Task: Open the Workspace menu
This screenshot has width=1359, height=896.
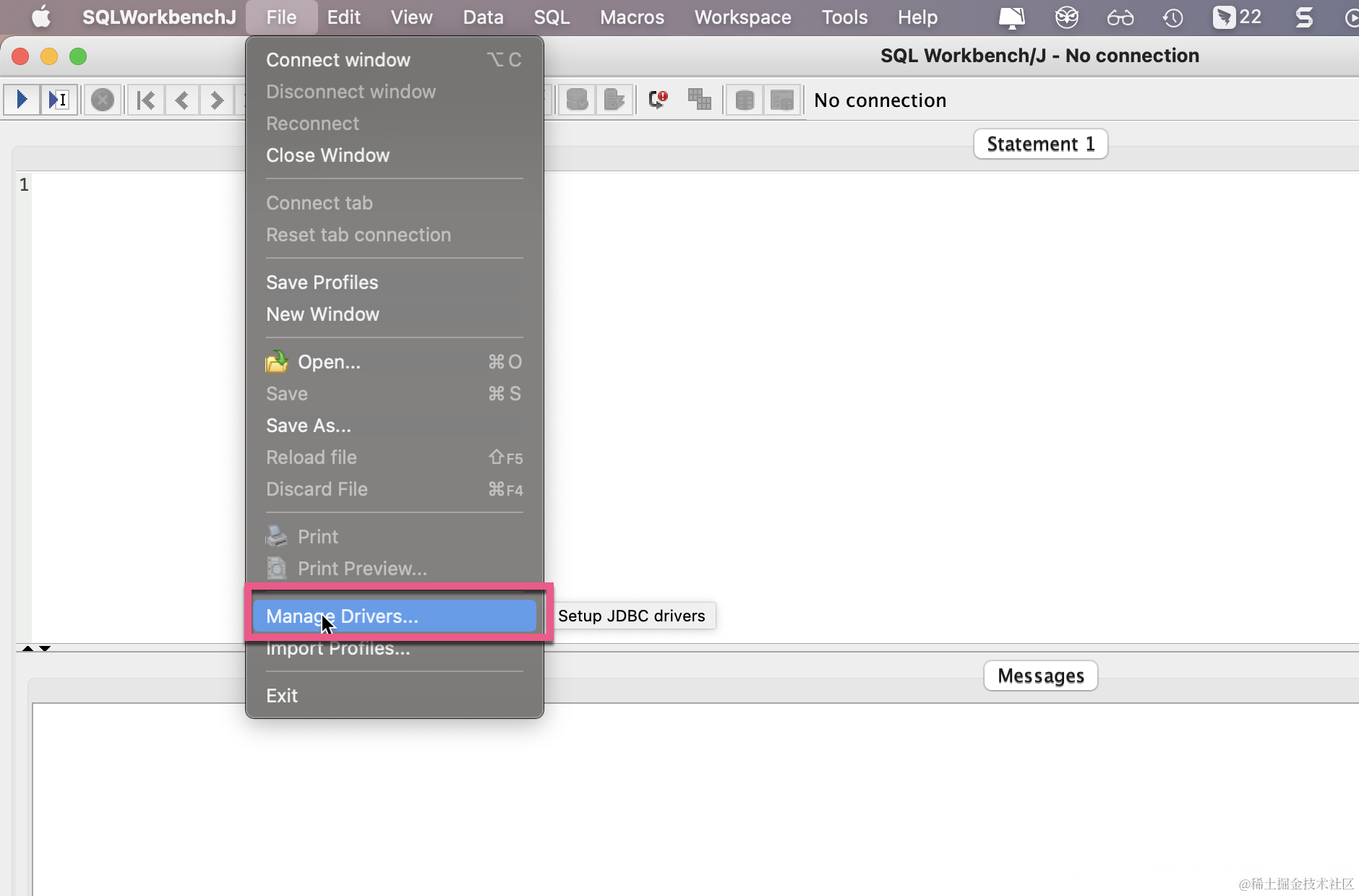Action: 742,17
